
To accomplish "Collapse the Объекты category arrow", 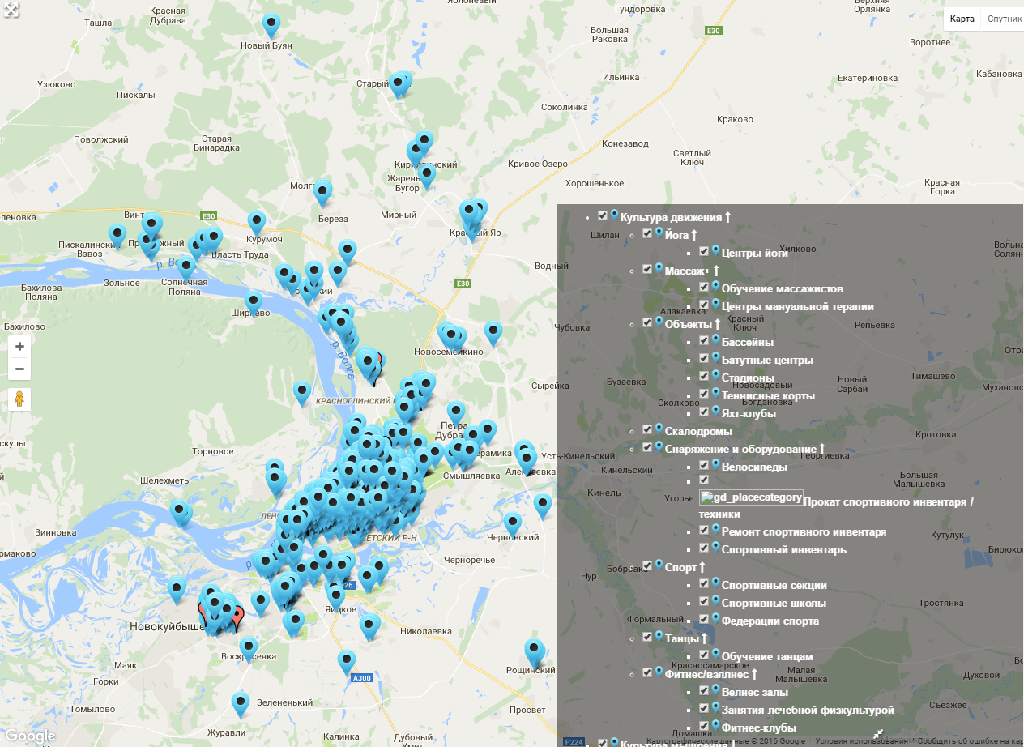I will 717,324.
